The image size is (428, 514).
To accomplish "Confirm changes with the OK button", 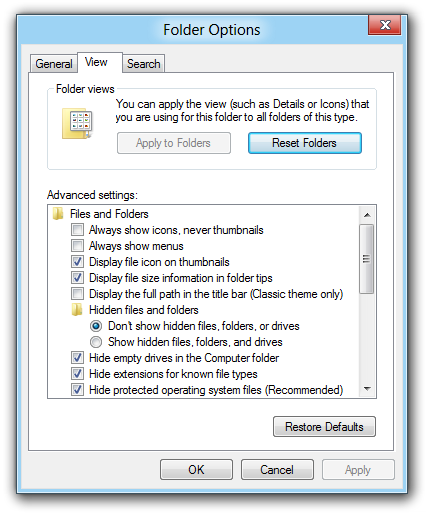I will click(196, 470).
